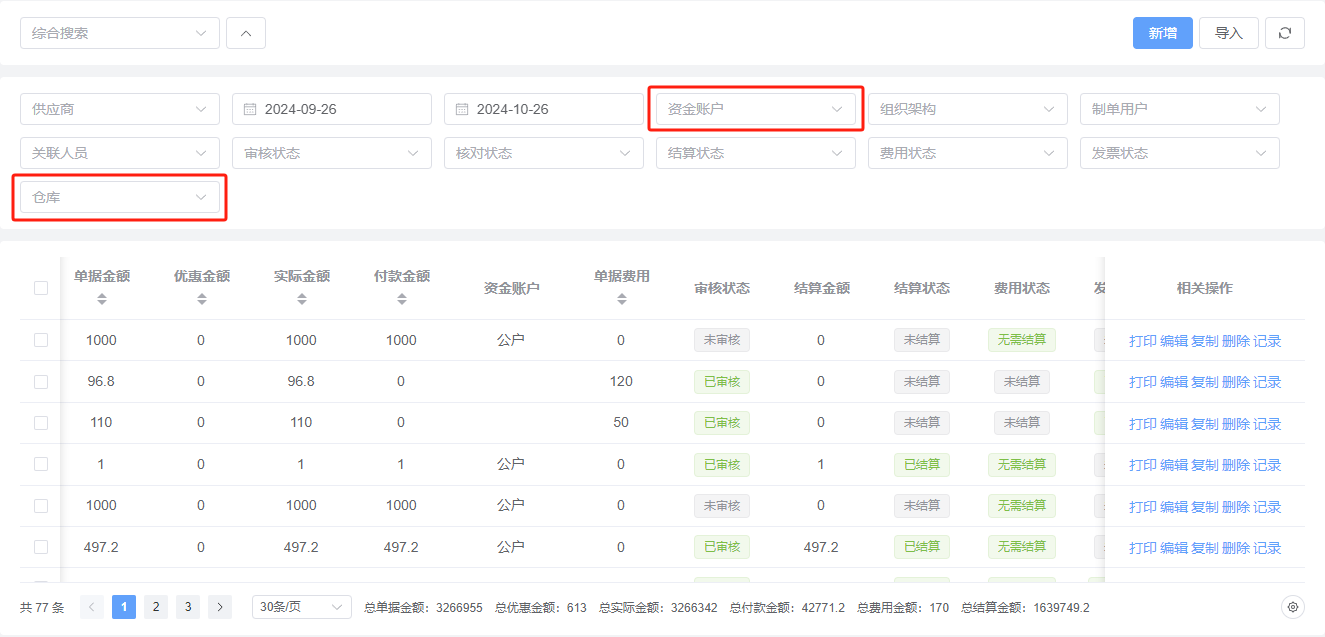Jump to page 3

tap(188, 607)
